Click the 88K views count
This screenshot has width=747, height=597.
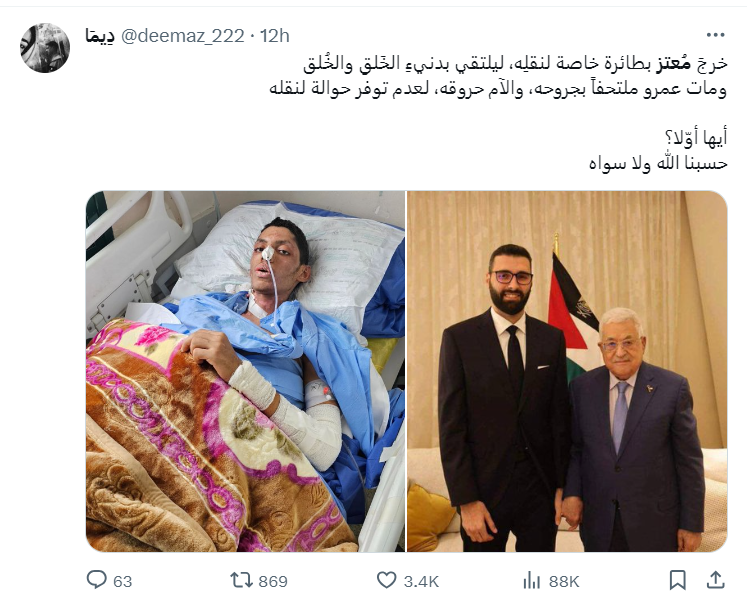[x=564, y=581]
